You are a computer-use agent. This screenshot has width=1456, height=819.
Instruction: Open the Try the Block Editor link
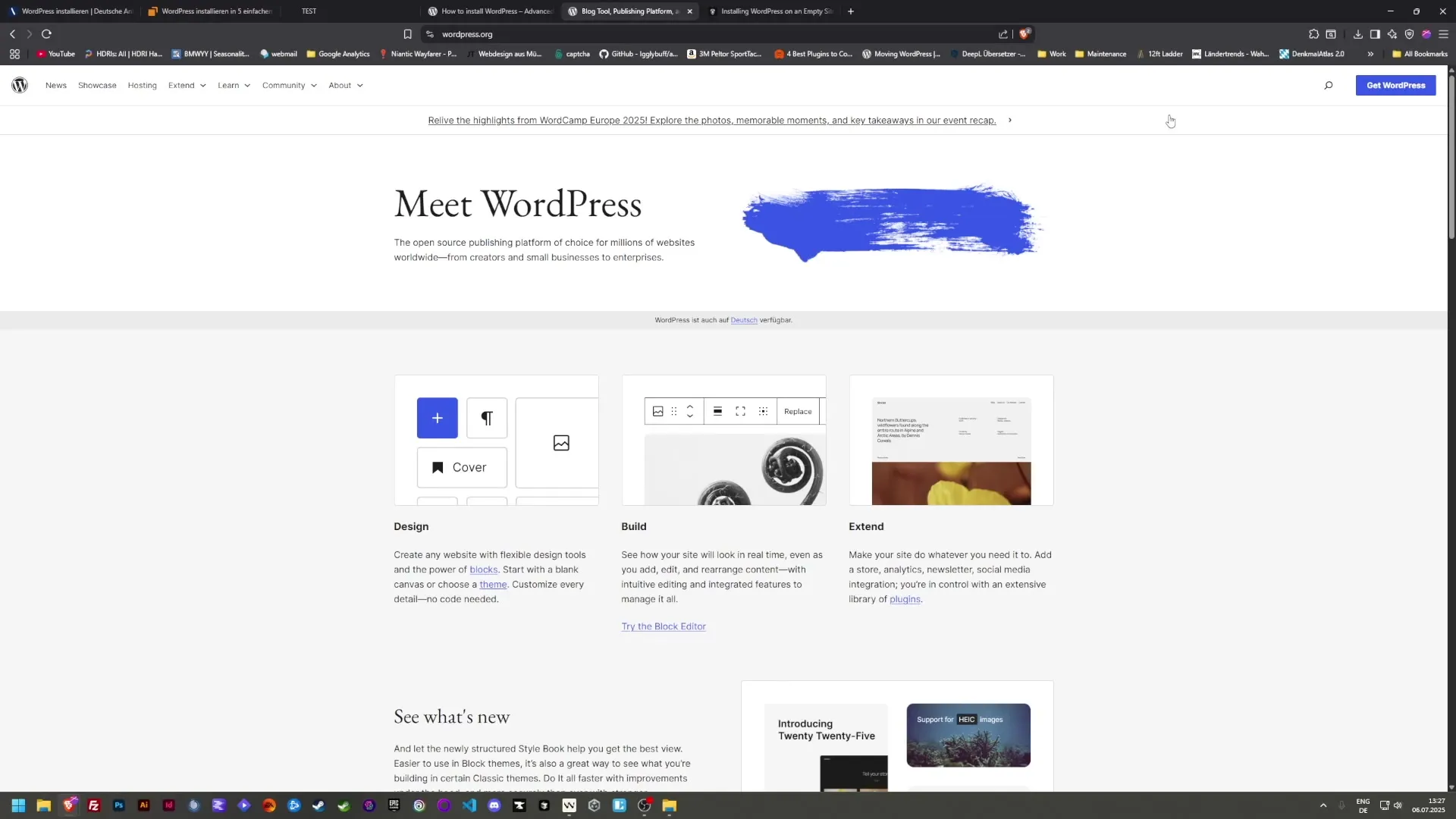663,626
